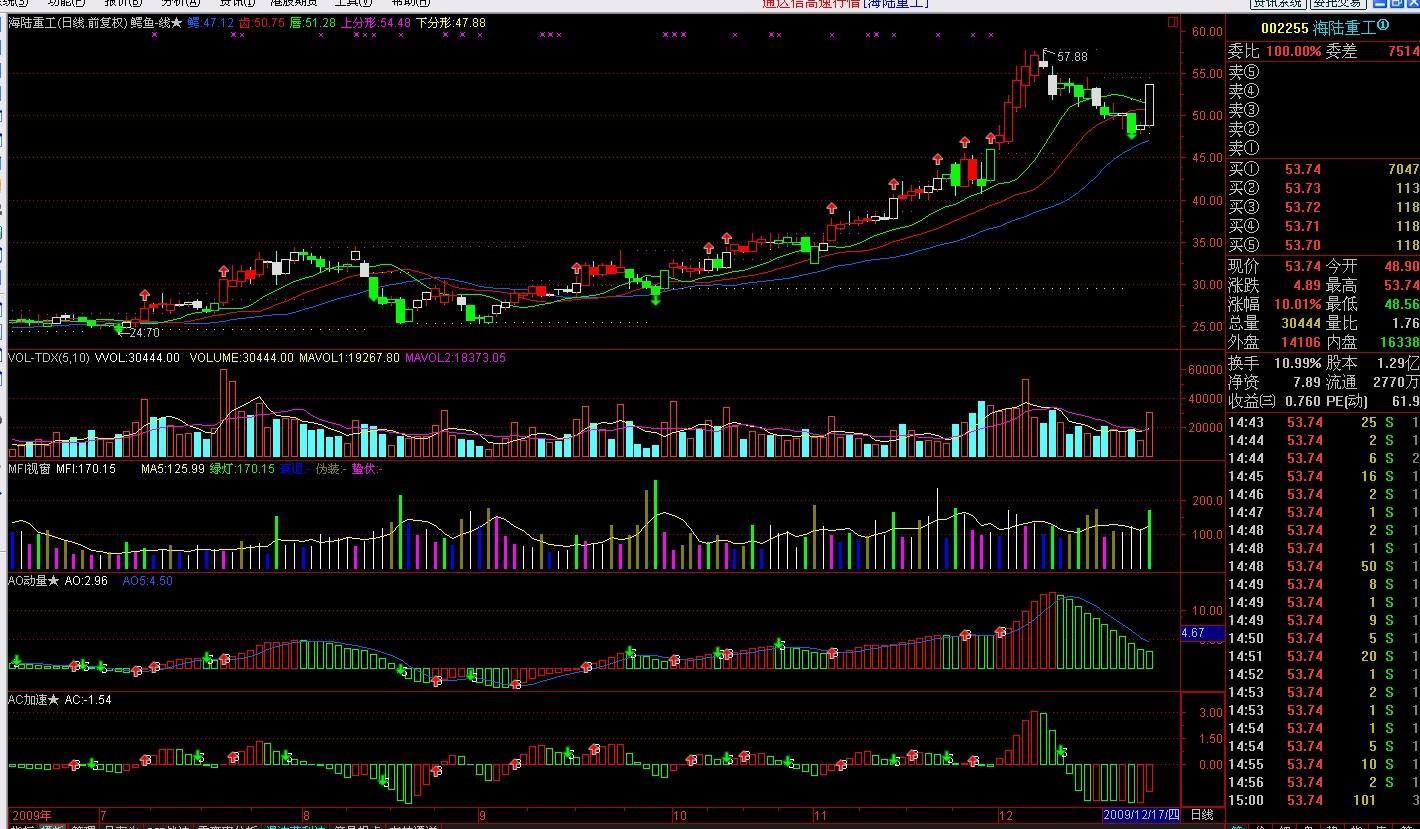Click the 外盘 value 14106

pyautogui.click(x=1300, y=342)
